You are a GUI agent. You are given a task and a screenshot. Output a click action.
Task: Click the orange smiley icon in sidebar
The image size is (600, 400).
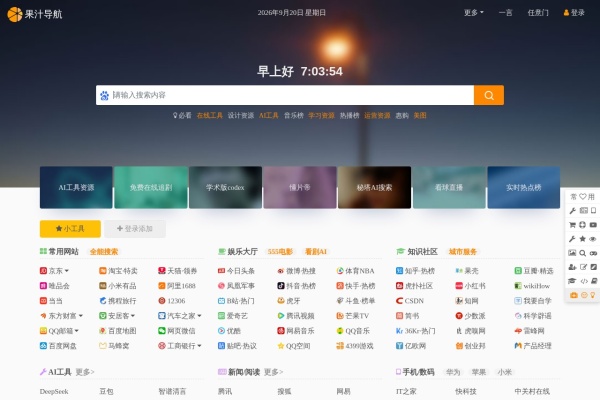[x=584, y=295]
